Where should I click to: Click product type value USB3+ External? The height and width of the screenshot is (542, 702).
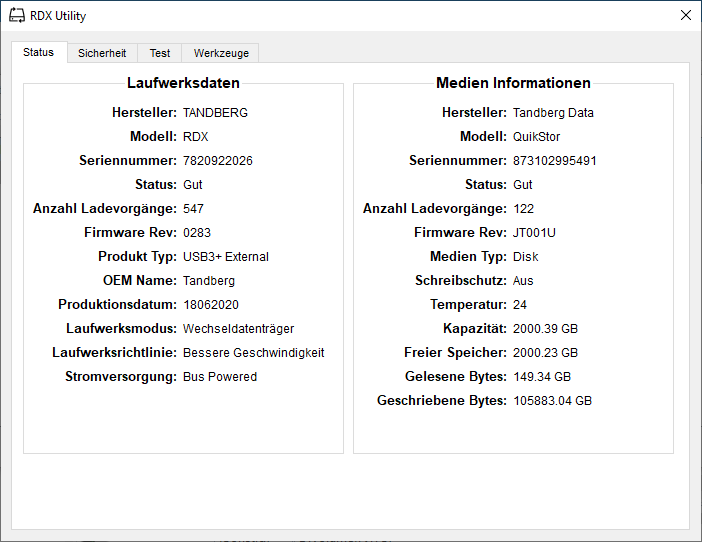pos(226,257)
